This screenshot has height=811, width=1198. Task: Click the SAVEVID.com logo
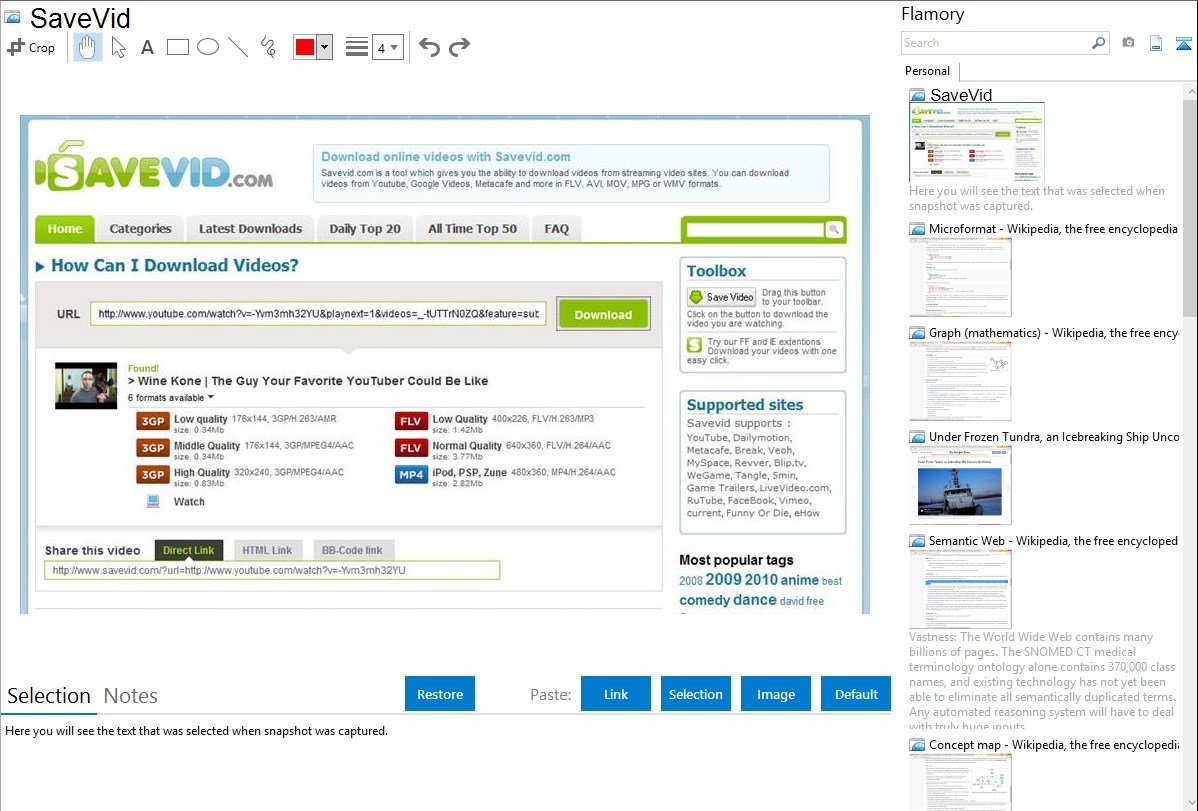(155, 168)
